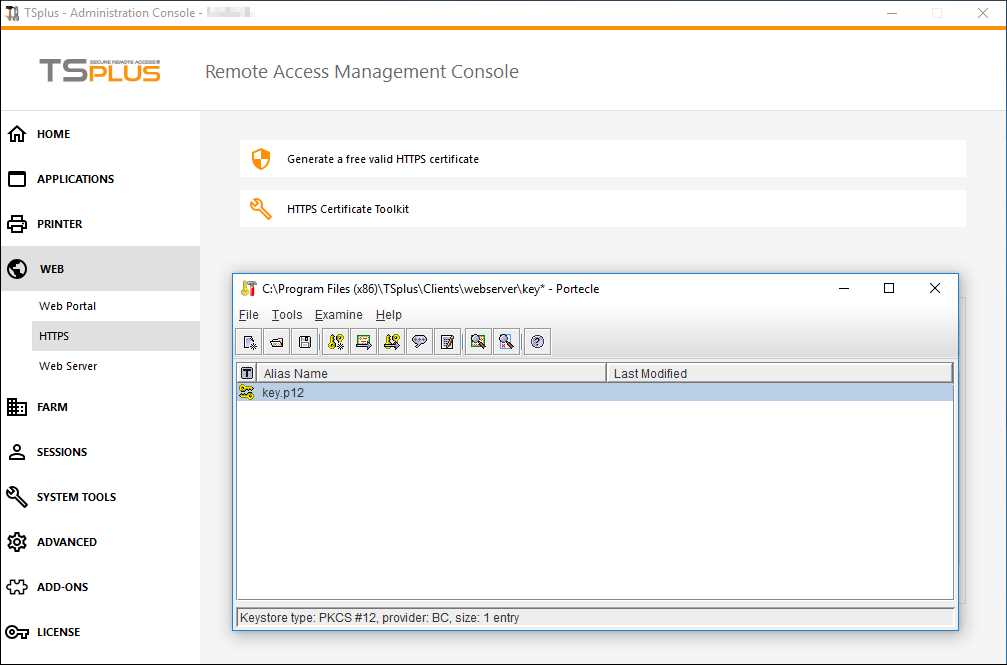Open the Tools menu in Portecle
The width and height of the screenshot is (1007, 665).
(287, 314)
